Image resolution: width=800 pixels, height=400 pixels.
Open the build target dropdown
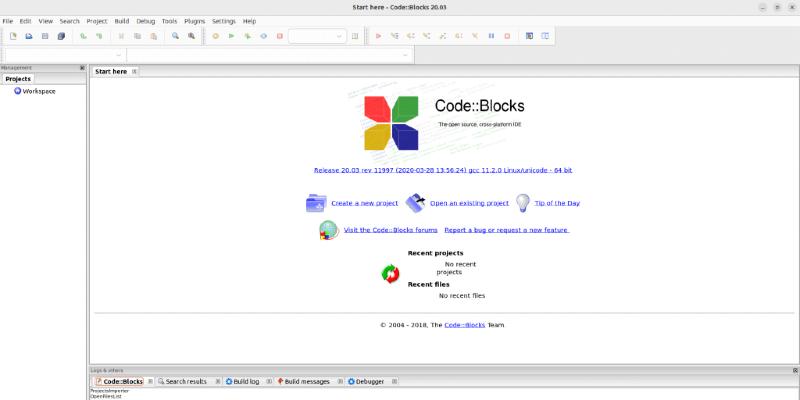pyautogui.click(x=339, y=36)
